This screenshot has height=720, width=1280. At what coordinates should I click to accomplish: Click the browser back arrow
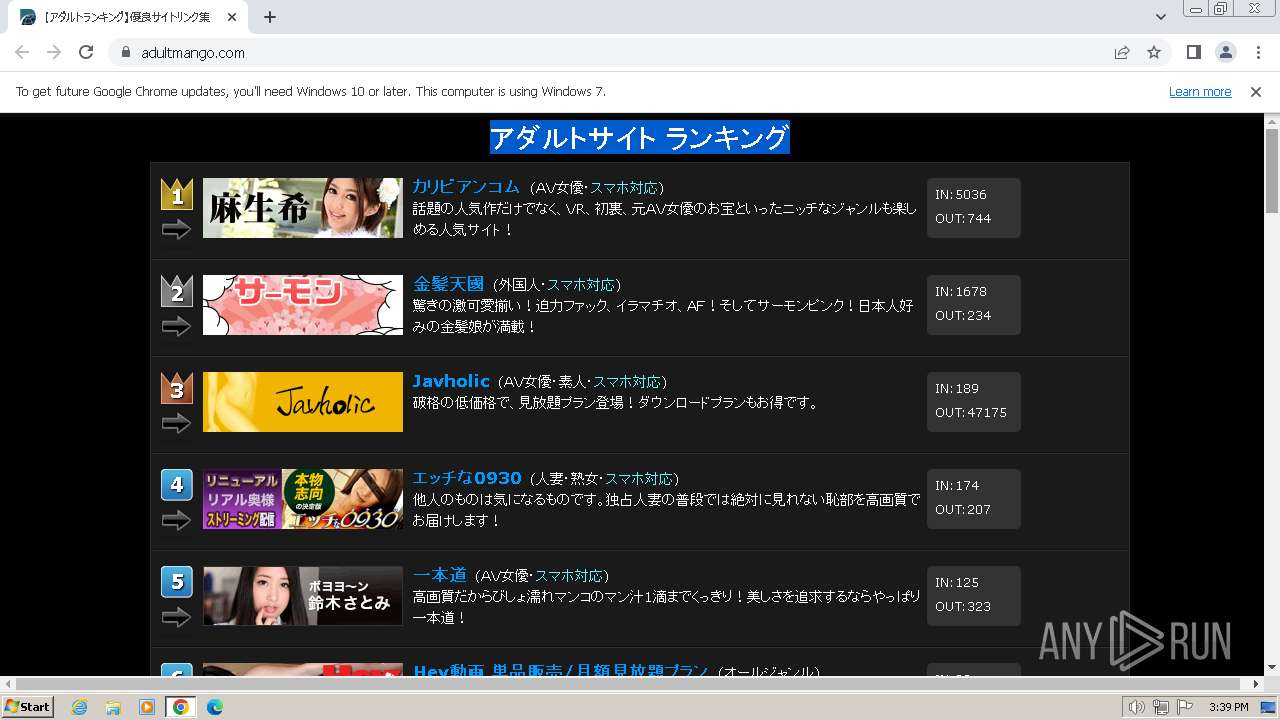pyautogui.click(x=22, y=52)
